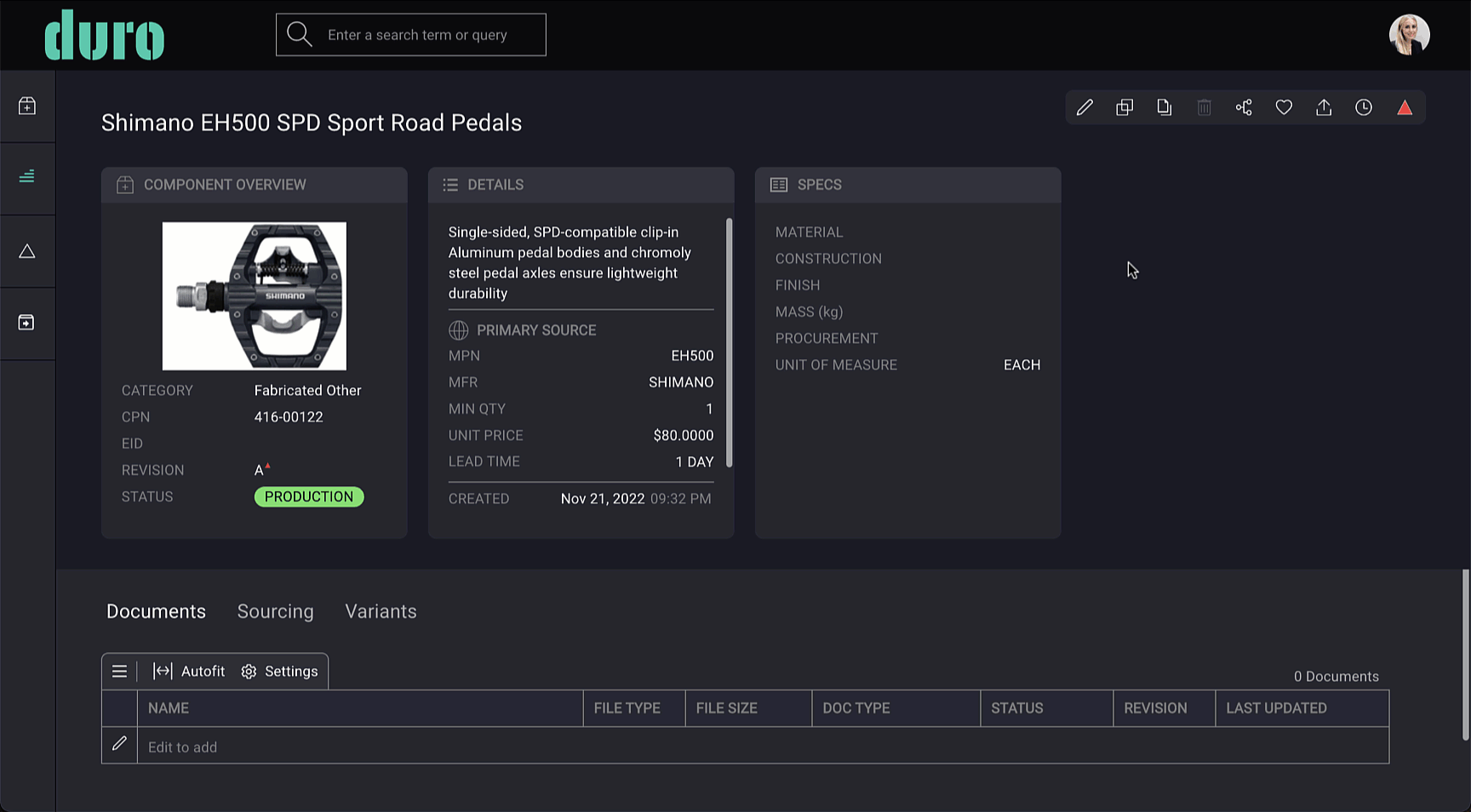
Task: Duplicate the component using the duplicate icon
Action: point(1124,107)
